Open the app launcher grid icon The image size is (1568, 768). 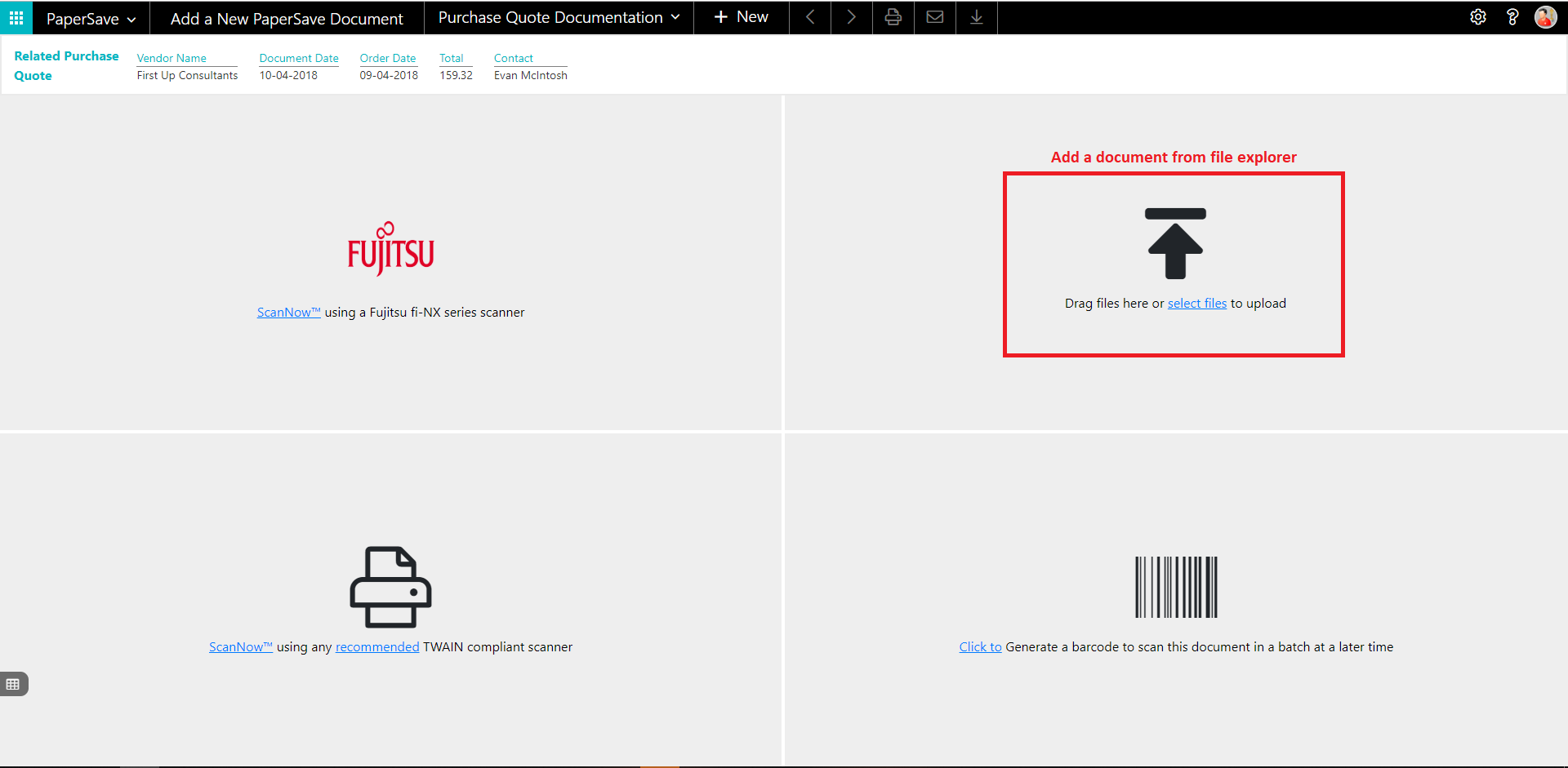(x=16, y=17)
